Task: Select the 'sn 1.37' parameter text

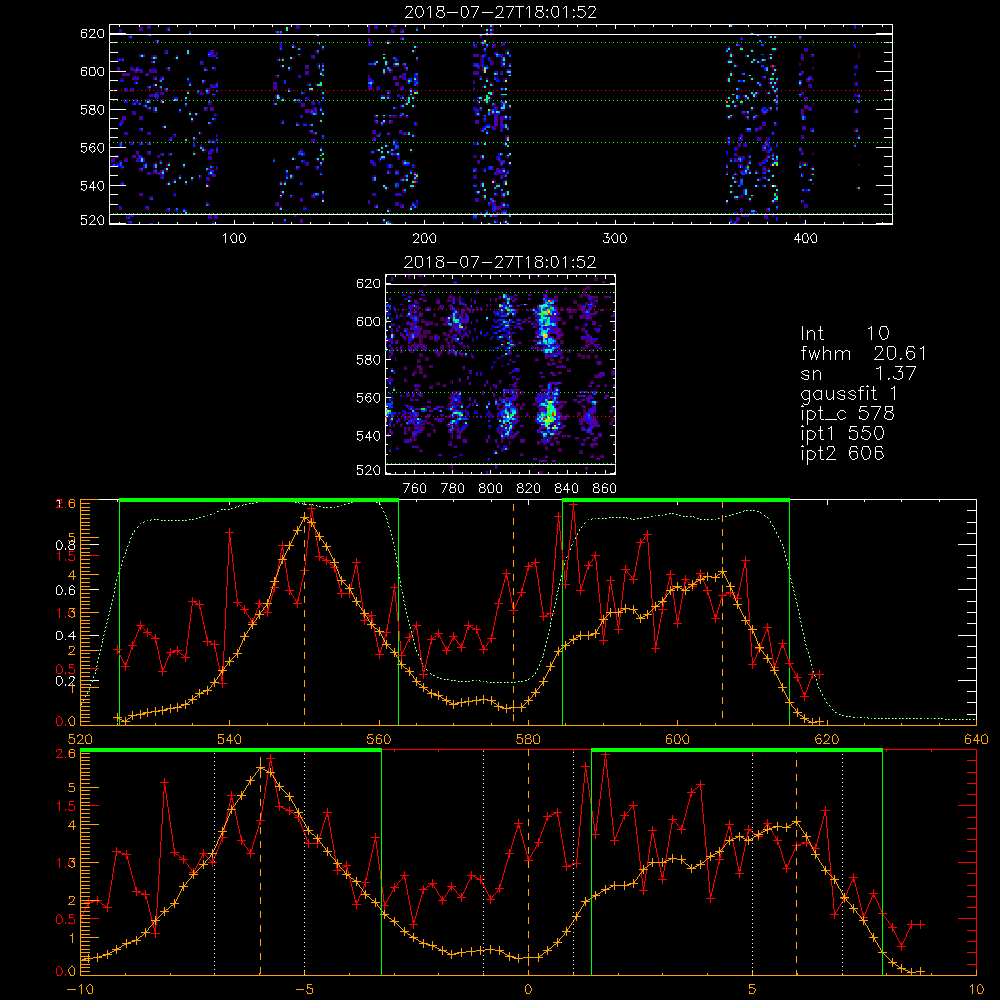Action: [858, 373]
